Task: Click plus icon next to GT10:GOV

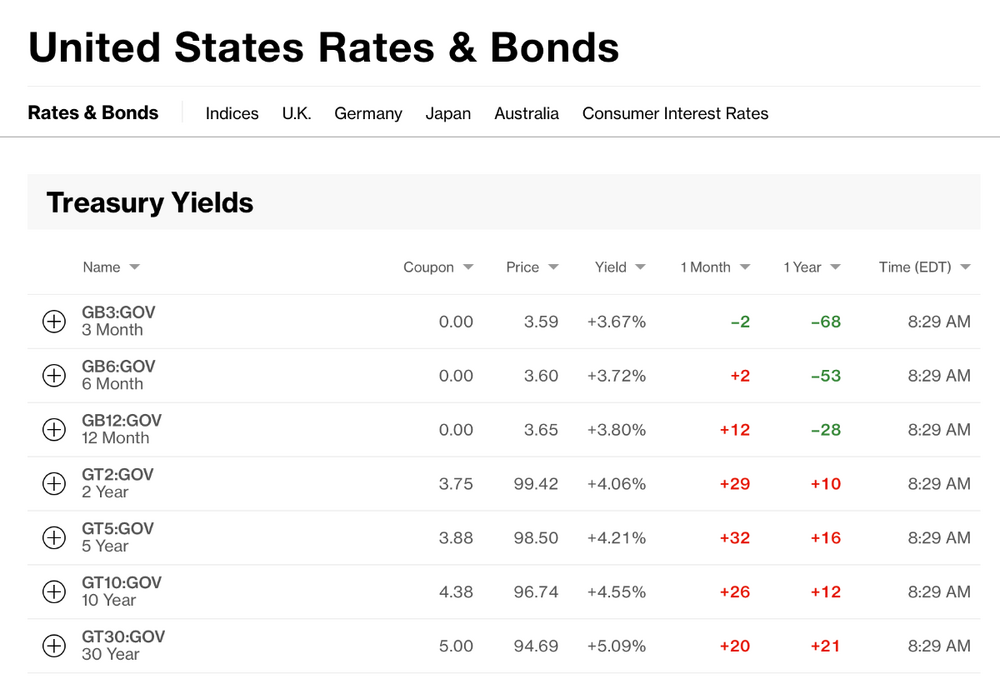Action: 54,592
